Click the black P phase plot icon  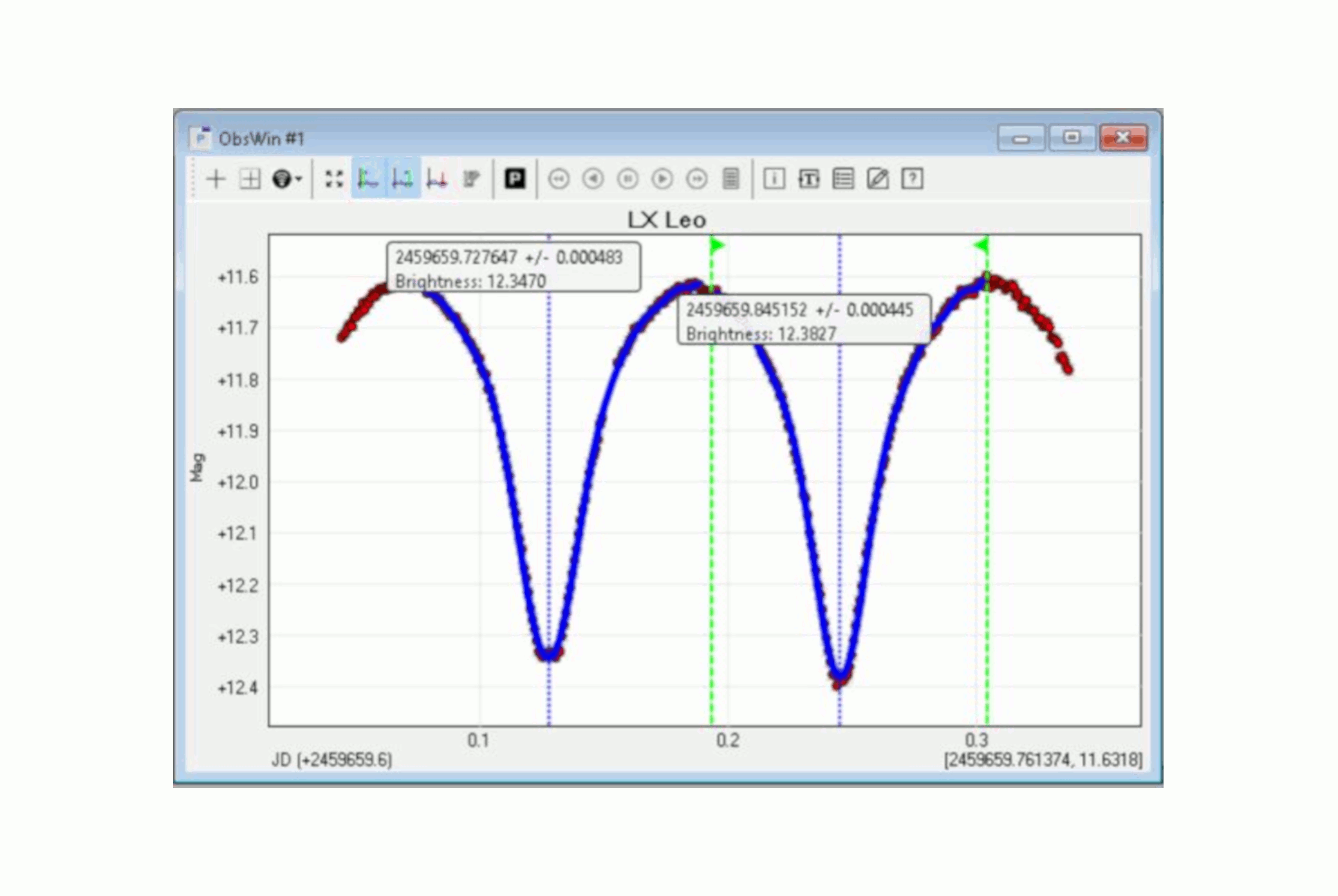tap(515, 179)
